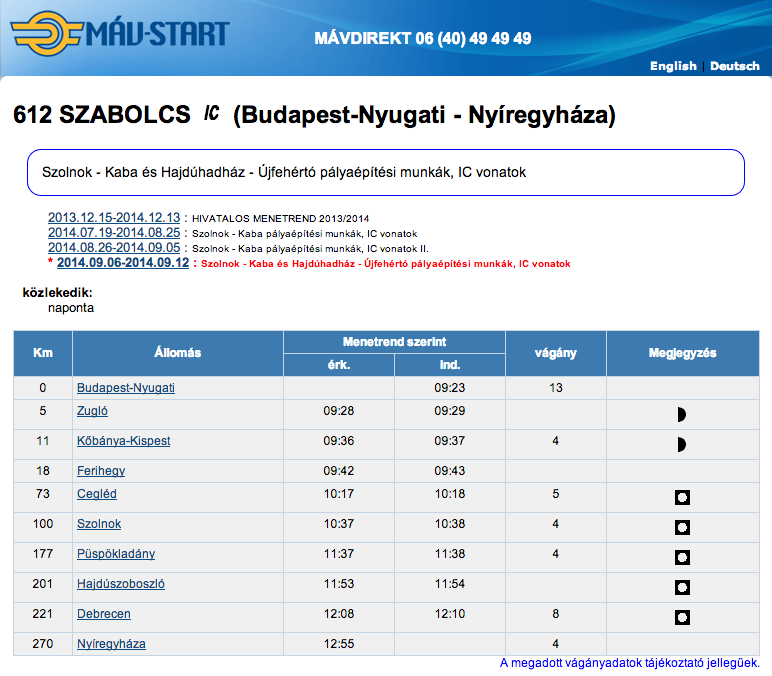Click the 12:55 arrival time at Nyíregyháza
The image size is (772, 676).
(339, 644)
